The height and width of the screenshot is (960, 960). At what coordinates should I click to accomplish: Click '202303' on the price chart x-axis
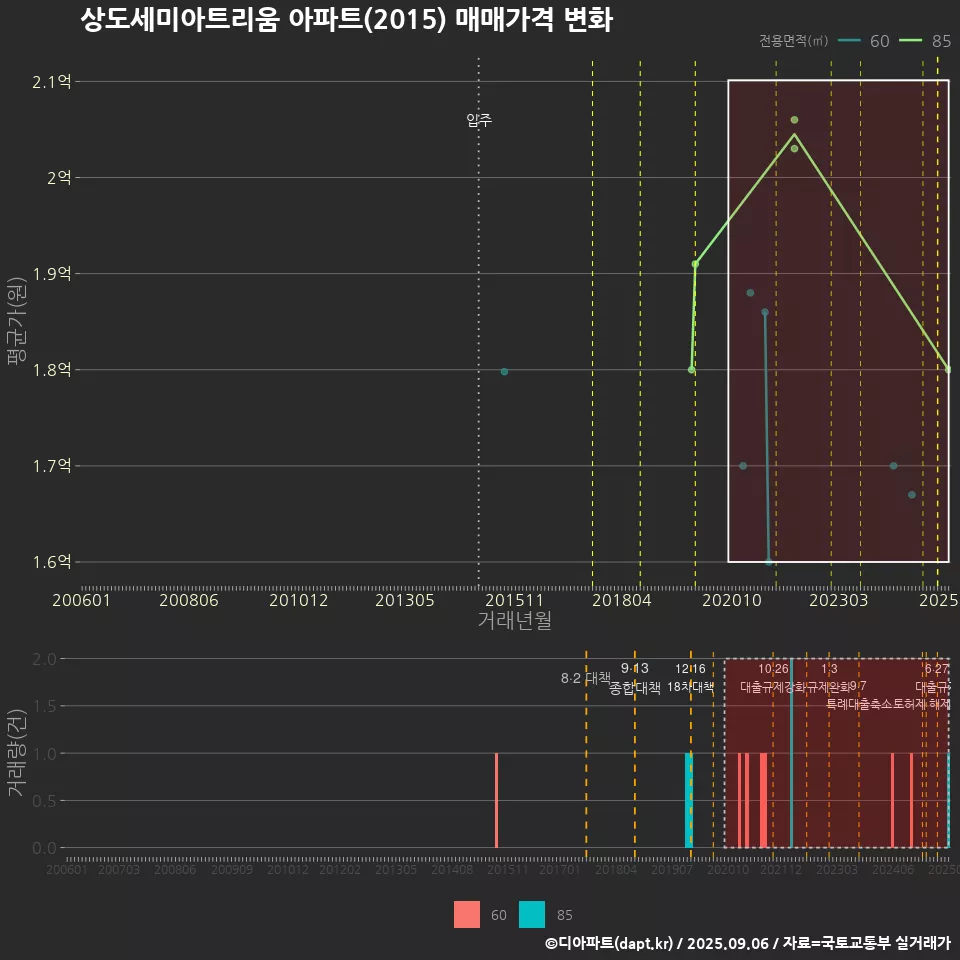[838, 600]
